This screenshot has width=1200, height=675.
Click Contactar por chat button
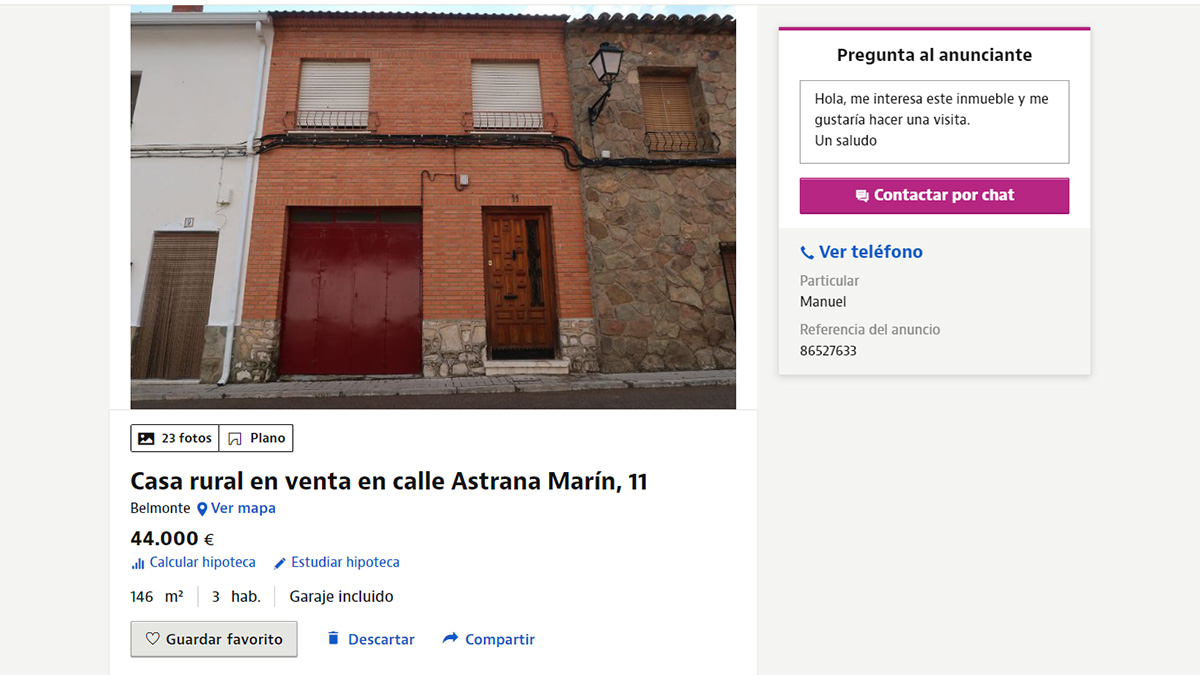(x=934, y=196)
